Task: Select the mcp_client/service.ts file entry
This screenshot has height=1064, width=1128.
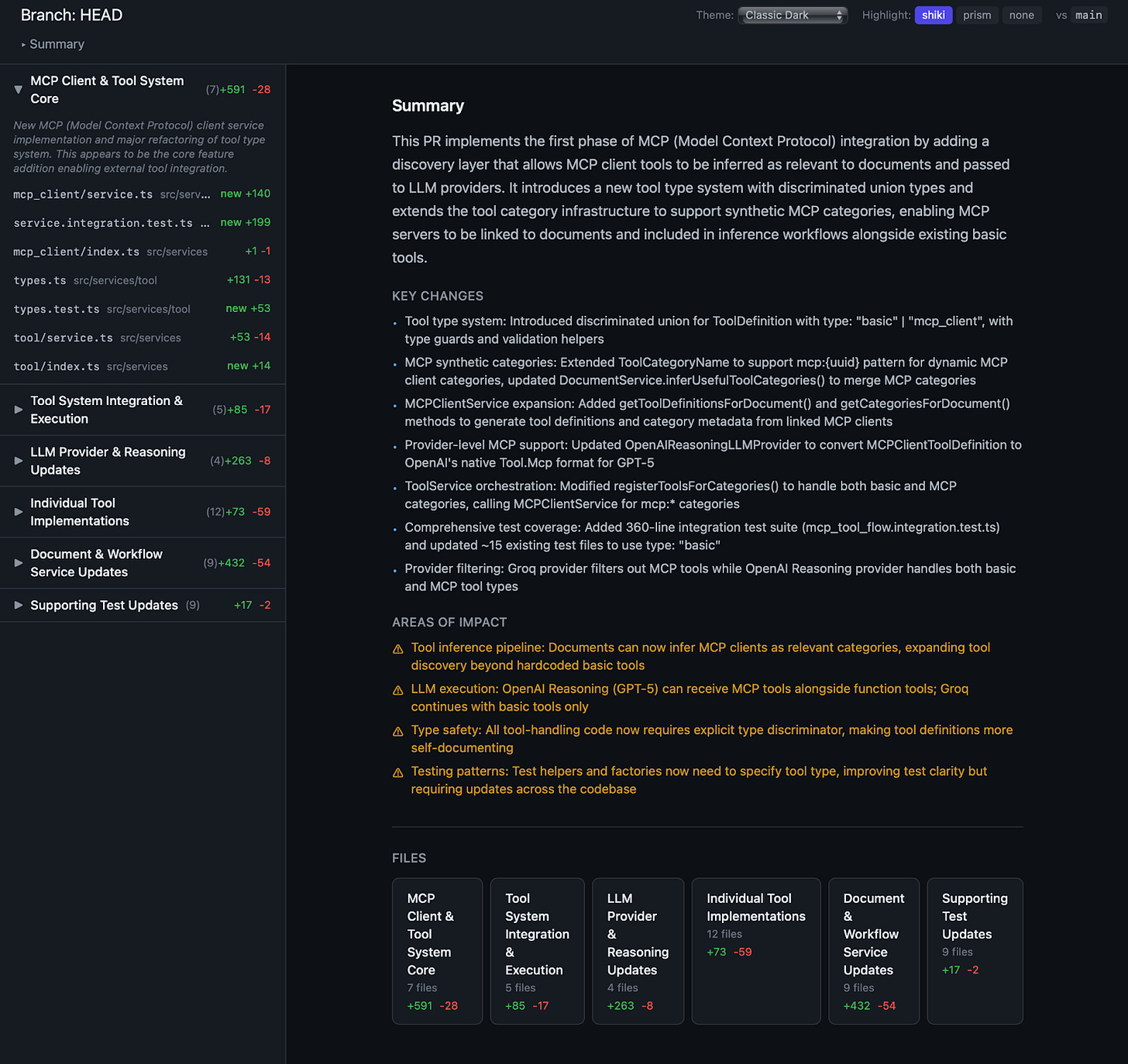Action: click(83, 194)
